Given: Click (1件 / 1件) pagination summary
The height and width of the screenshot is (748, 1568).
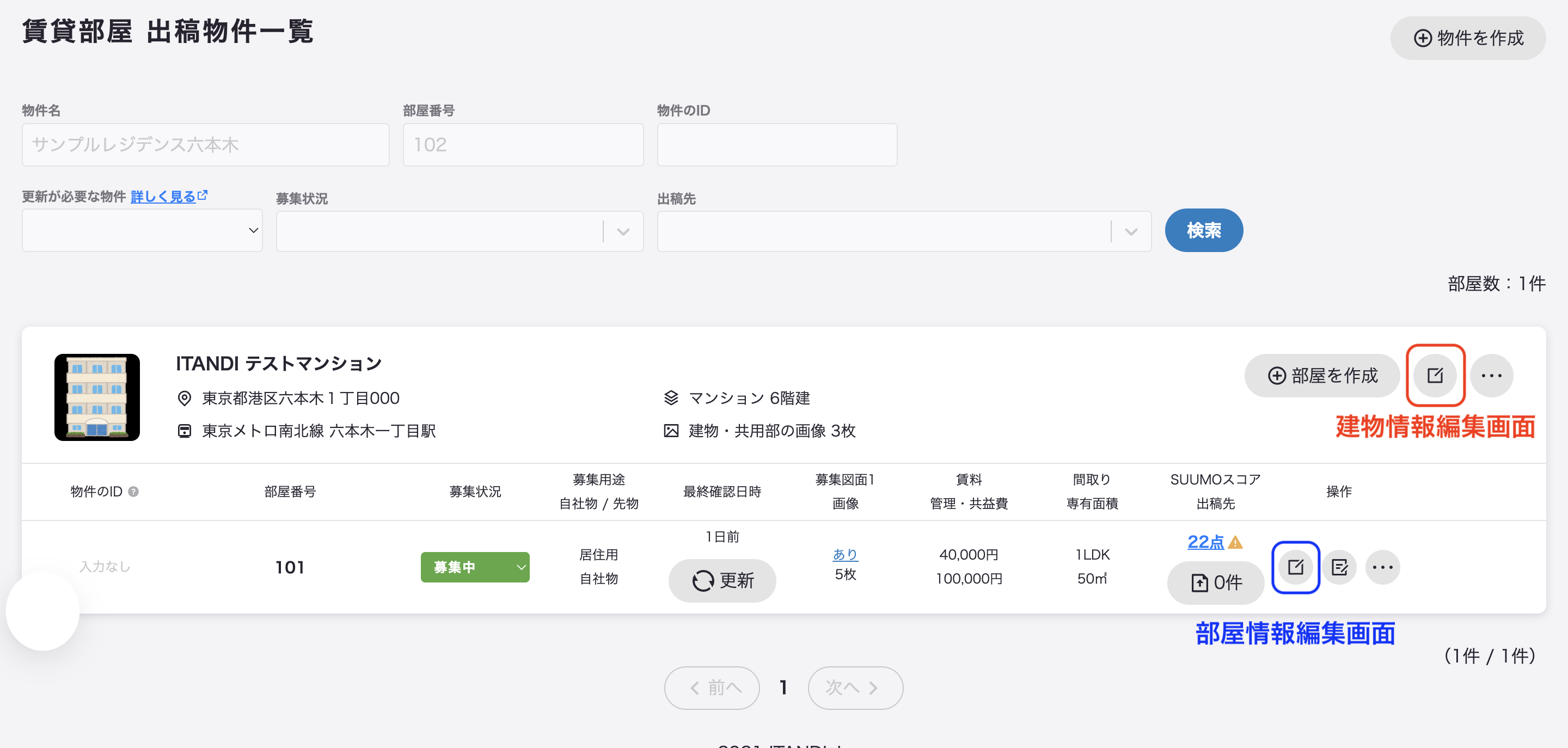Looking at the screenshot, I should pyautogui.click(x=1490, y=655).
